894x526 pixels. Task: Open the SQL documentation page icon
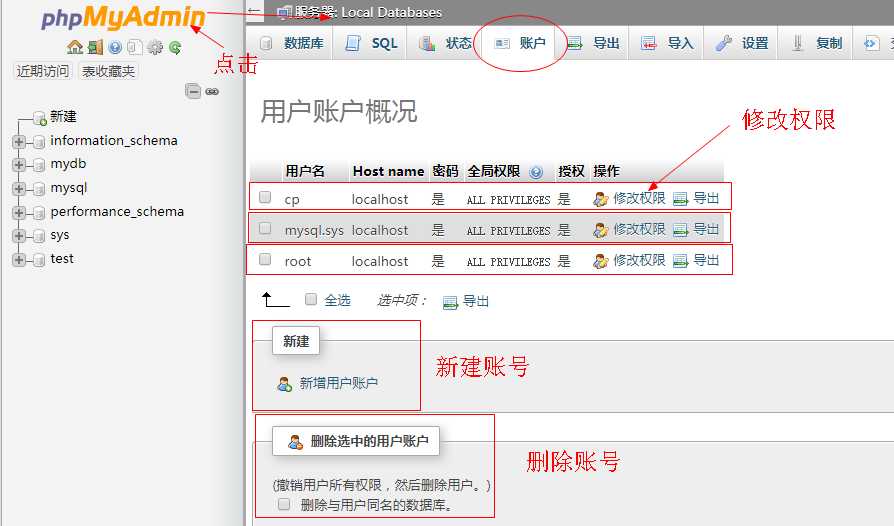click(x=135, y=47)
